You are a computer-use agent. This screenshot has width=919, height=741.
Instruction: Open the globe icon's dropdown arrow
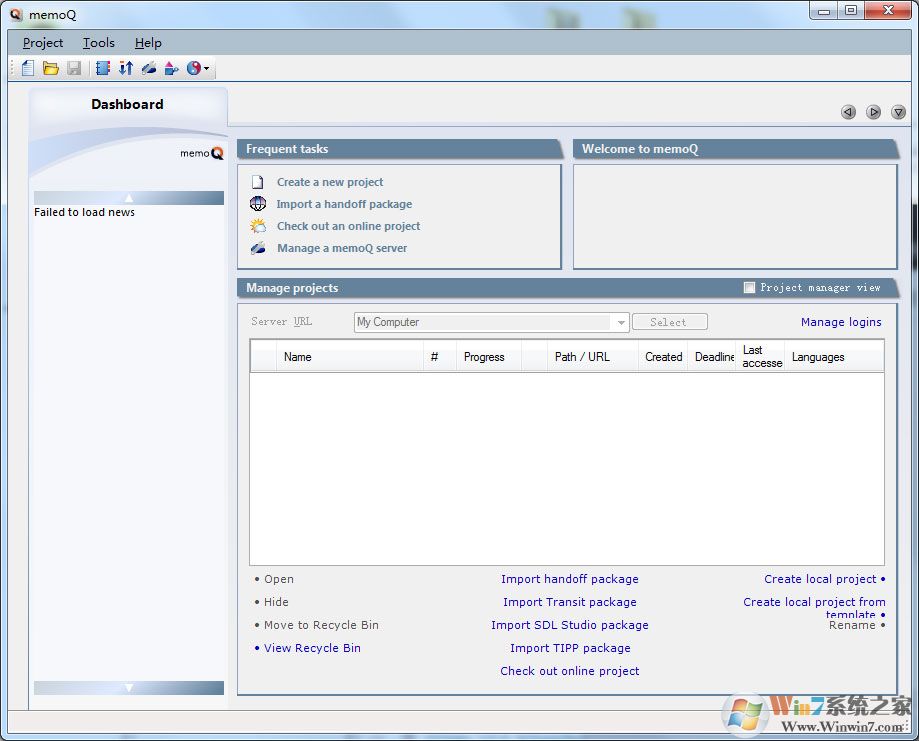[x=206, y=67]
